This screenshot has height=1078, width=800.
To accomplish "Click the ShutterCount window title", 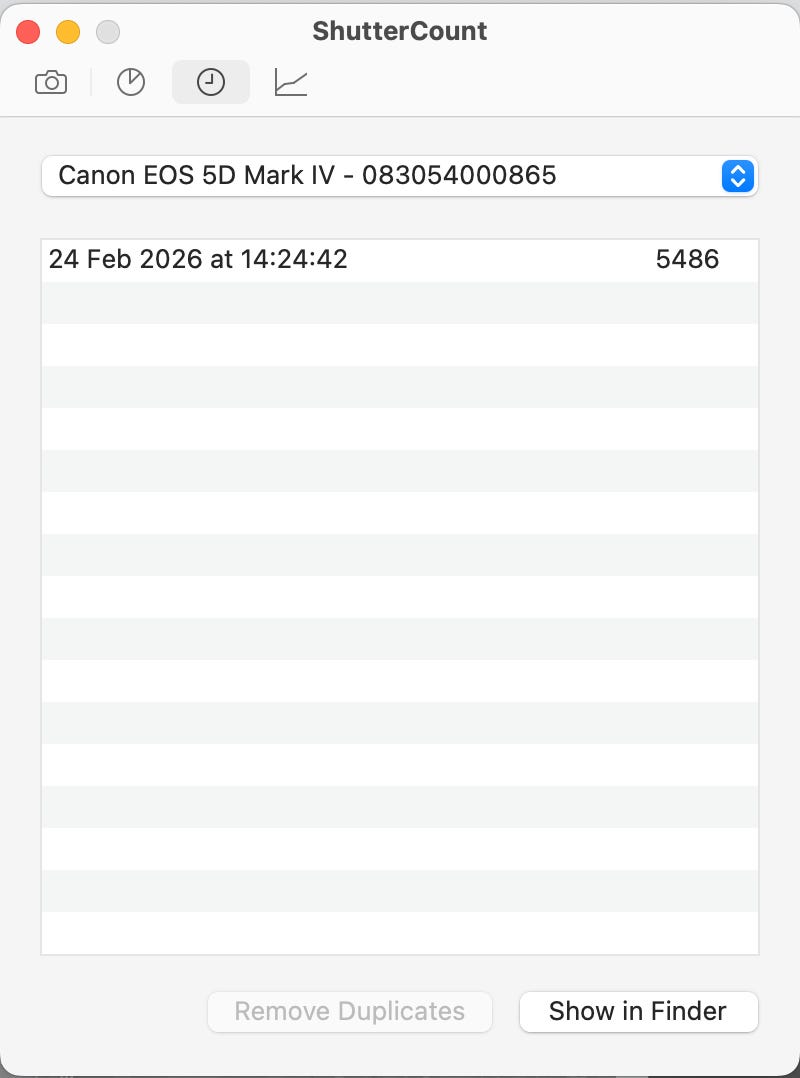I will tap(399, 31).
